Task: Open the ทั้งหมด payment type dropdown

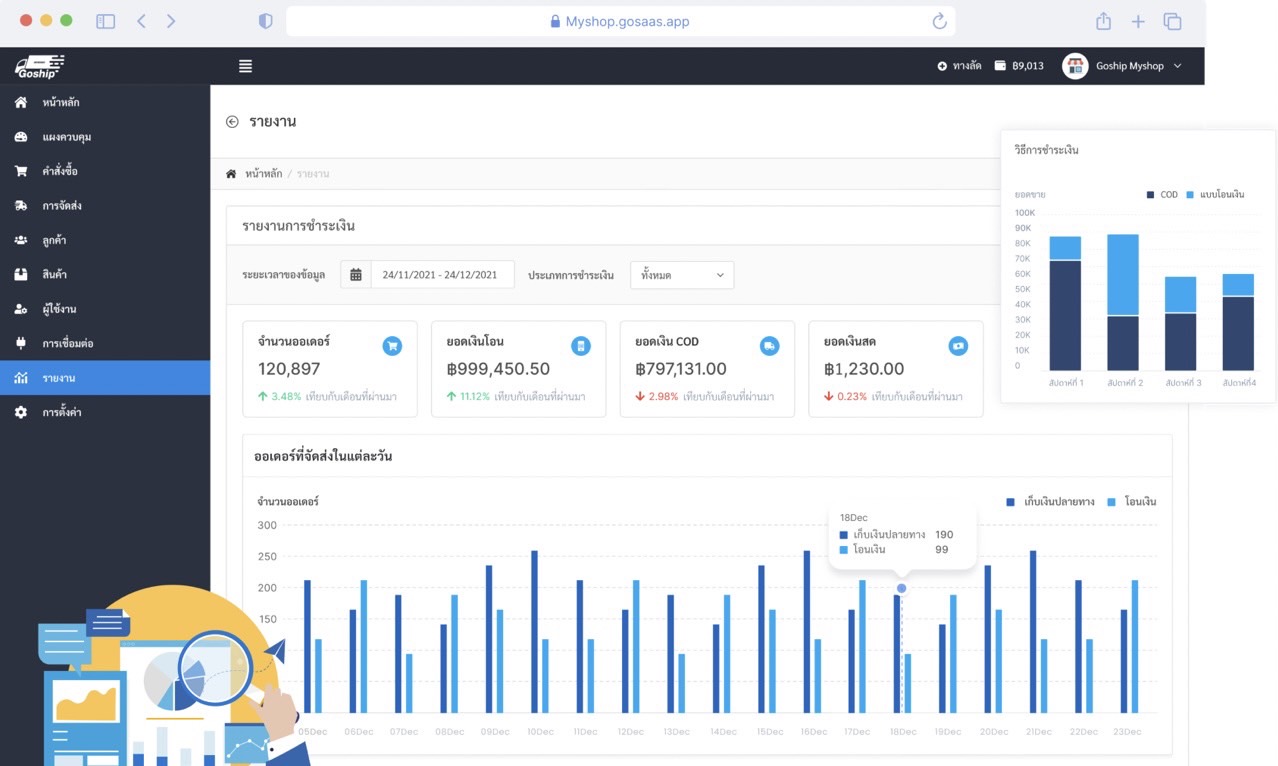Action: point(682,275)
